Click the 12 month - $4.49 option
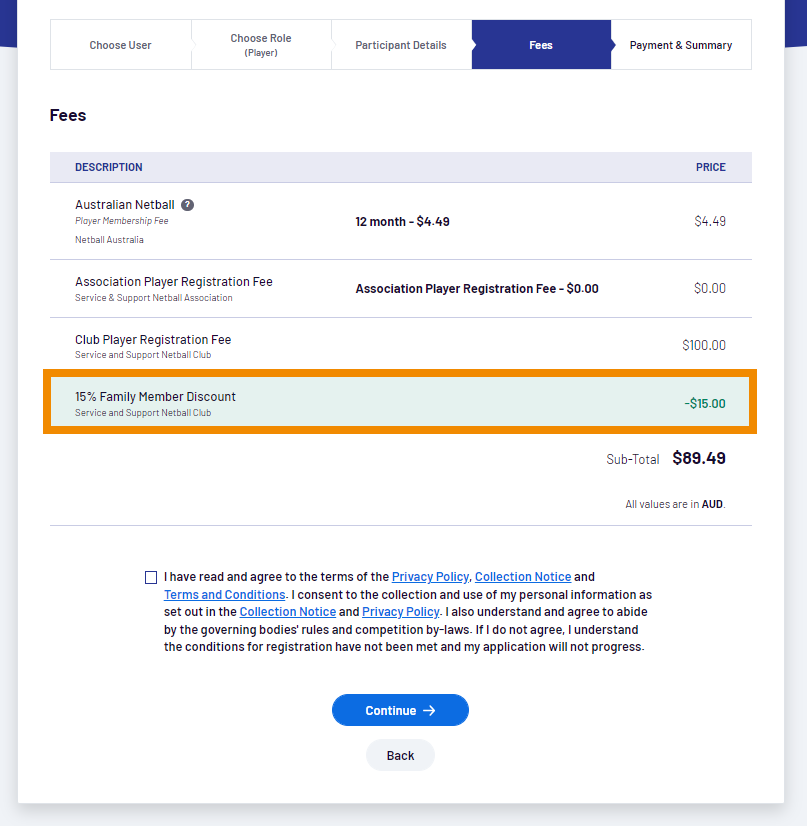 pyautogui.click(x=402, y=222)
